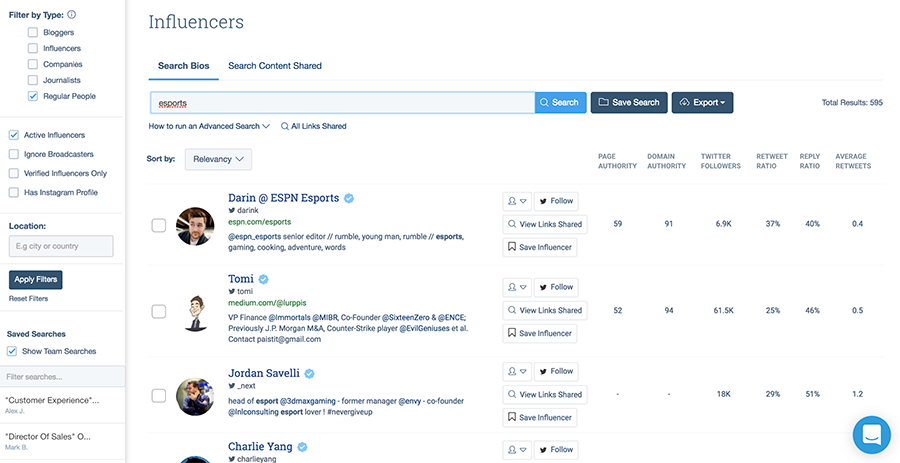Click the Apply Filters button
The image size is (900, 463).
click(x=36, y=279)
